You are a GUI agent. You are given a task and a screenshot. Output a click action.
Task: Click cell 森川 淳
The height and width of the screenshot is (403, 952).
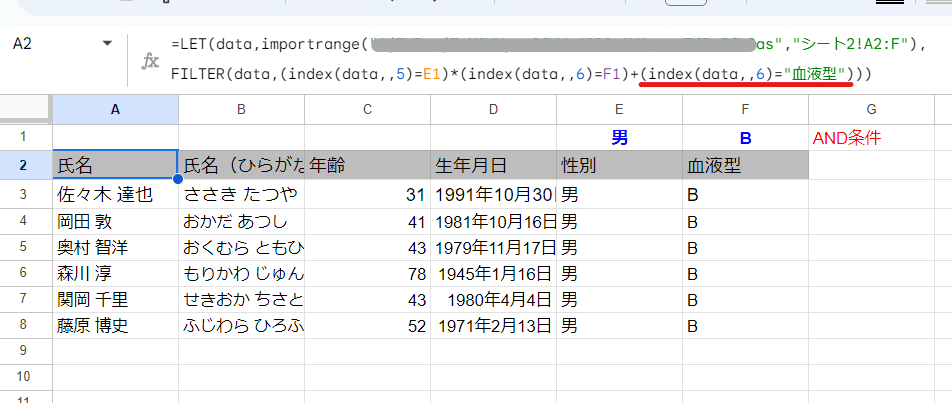[115, 274]
